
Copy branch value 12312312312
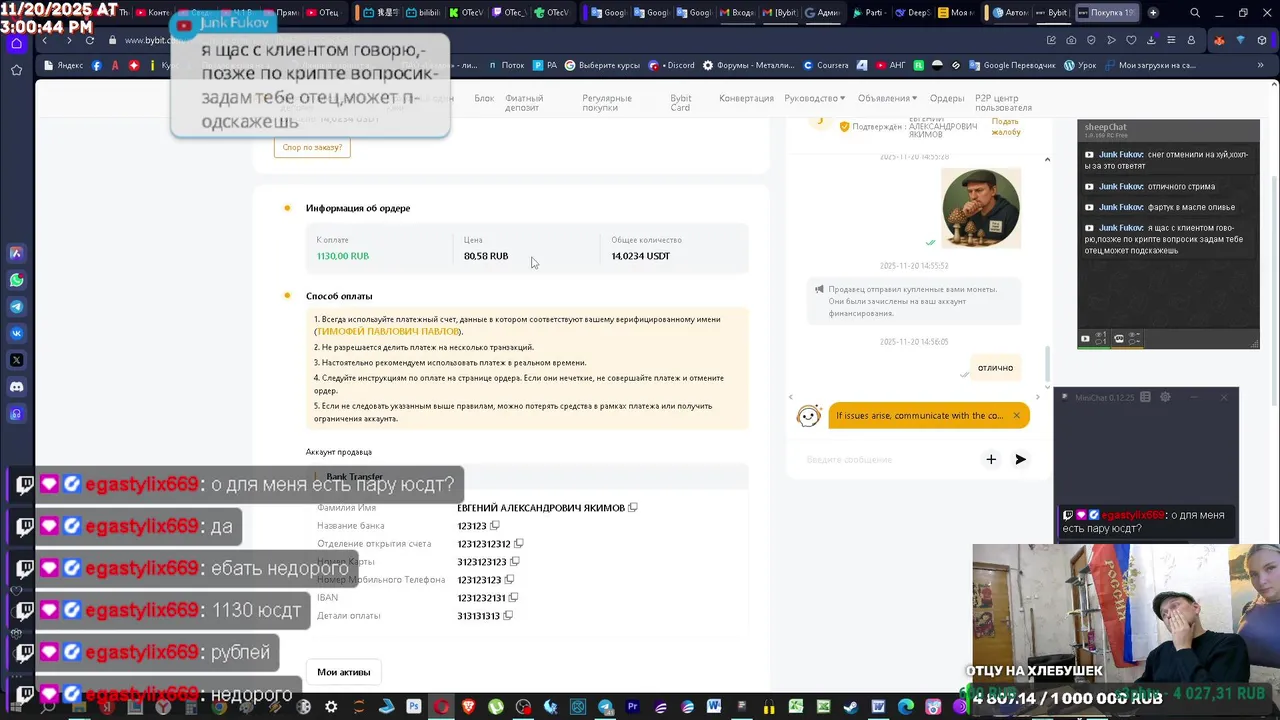tap(518, 544)
